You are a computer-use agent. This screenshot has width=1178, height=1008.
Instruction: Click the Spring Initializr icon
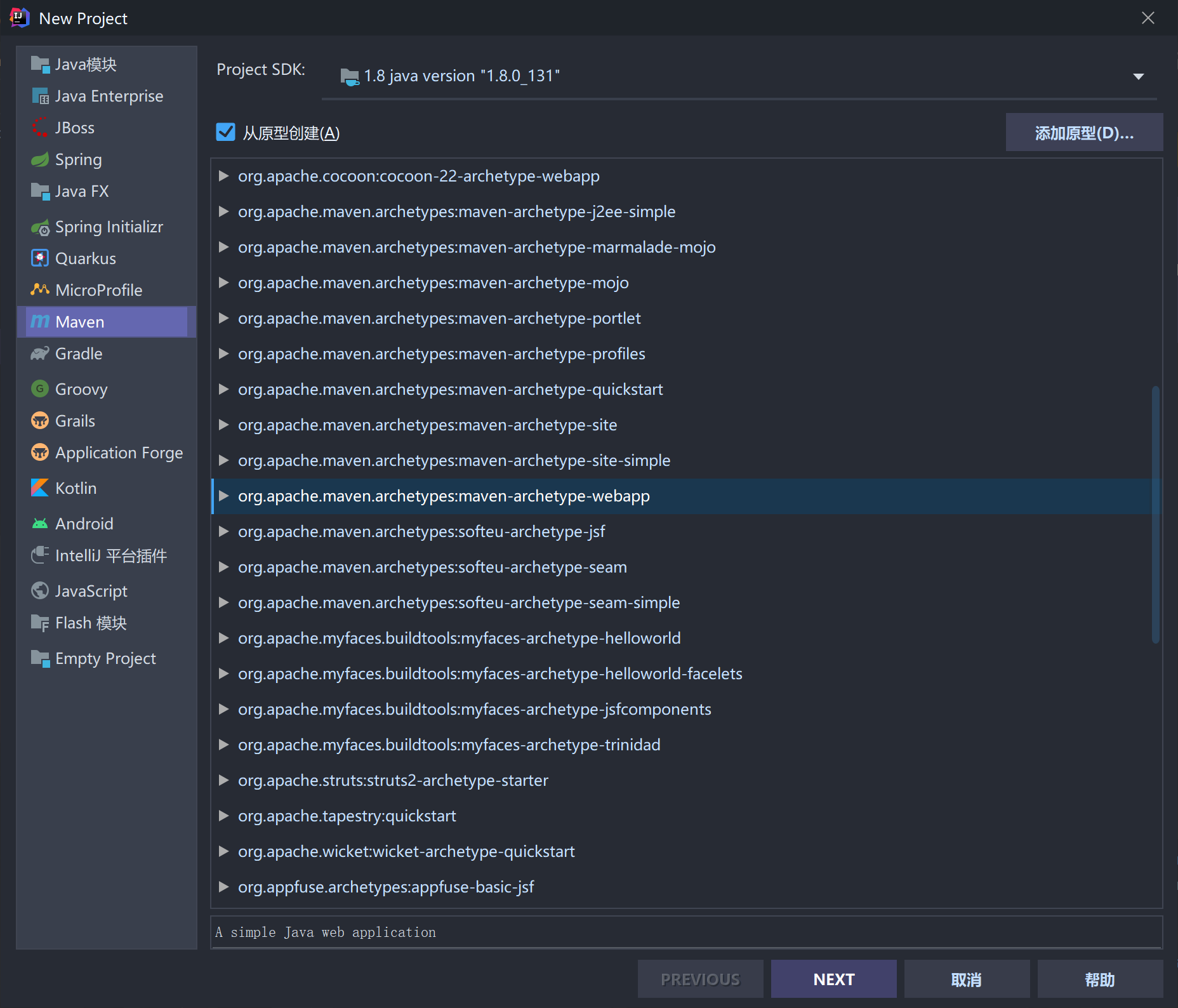tap(40, 227)
